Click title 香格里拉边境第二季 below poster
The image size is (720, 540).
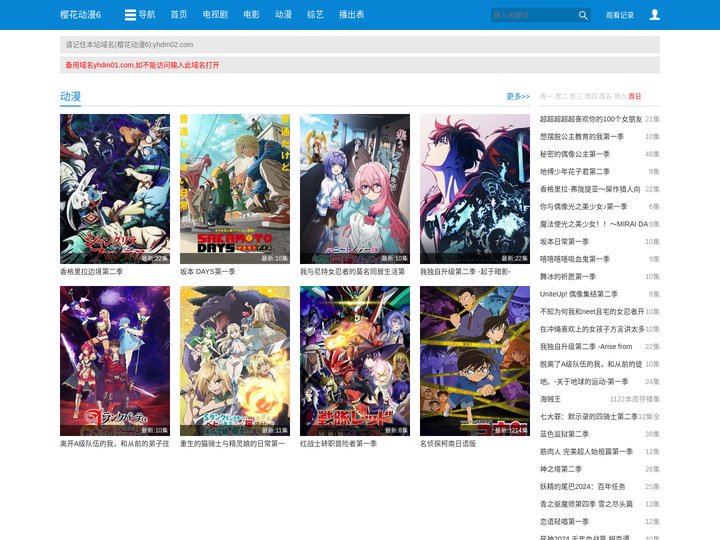point(91,271)
